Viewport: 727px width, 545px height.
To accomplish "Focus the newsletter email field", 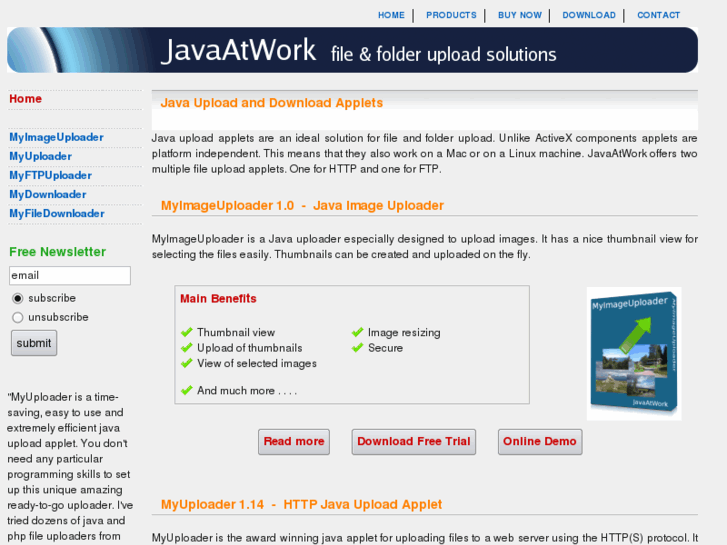I will (70, 276).
